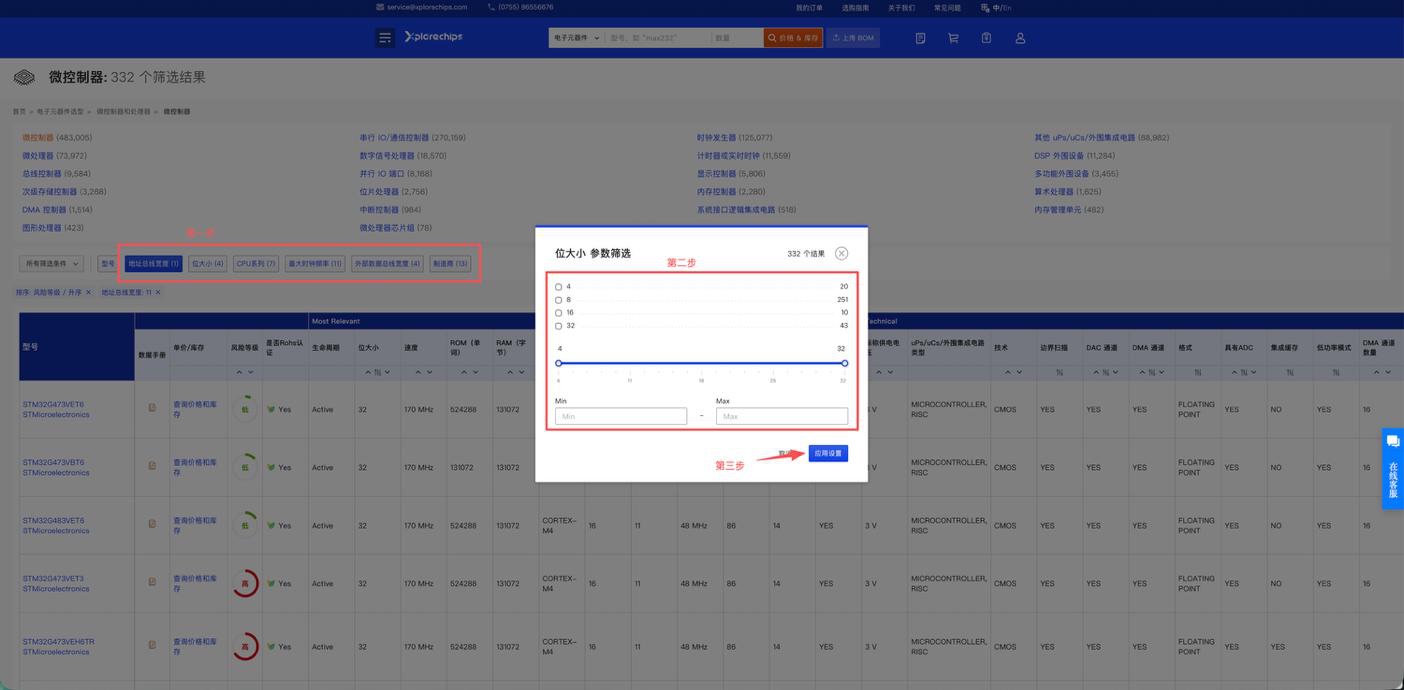This screenshot has width=1404, height=690.
Task: Sort the DMA 通道数量 column arrows
Action: 1381,372
